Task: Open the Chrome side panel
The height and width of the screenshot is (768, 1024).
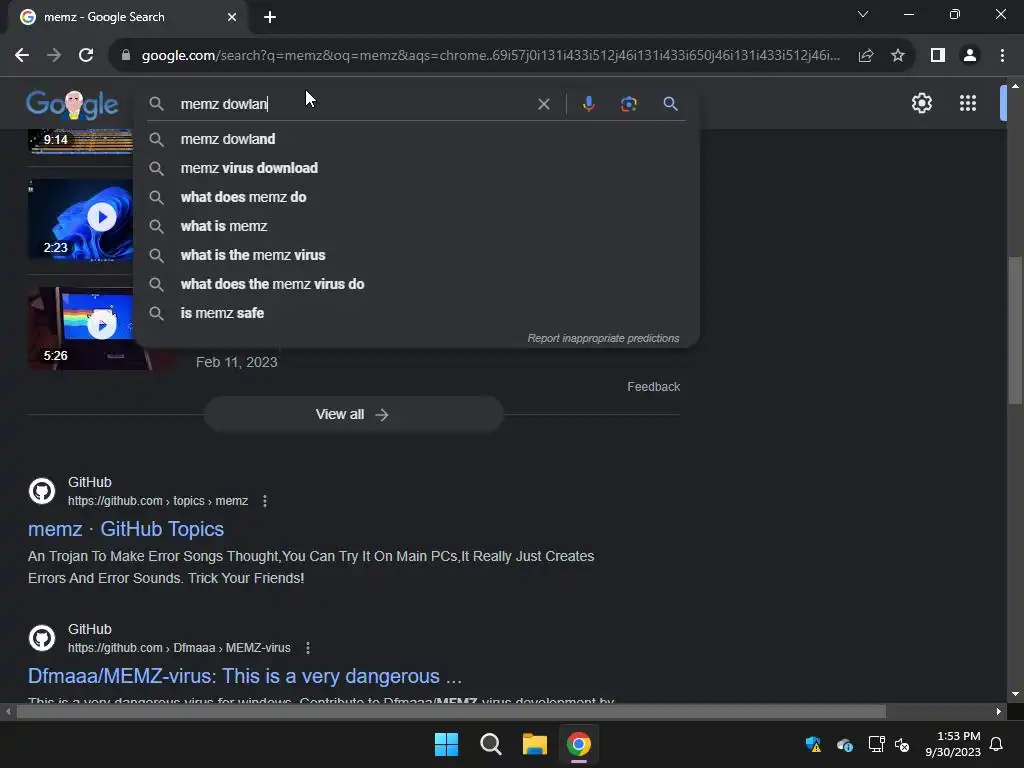Action: [938, 56]
